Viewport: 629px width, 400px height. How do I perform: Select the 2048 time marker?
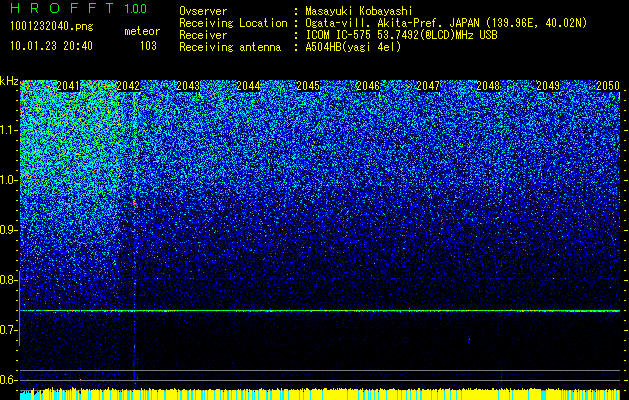[x=488, y=86]
